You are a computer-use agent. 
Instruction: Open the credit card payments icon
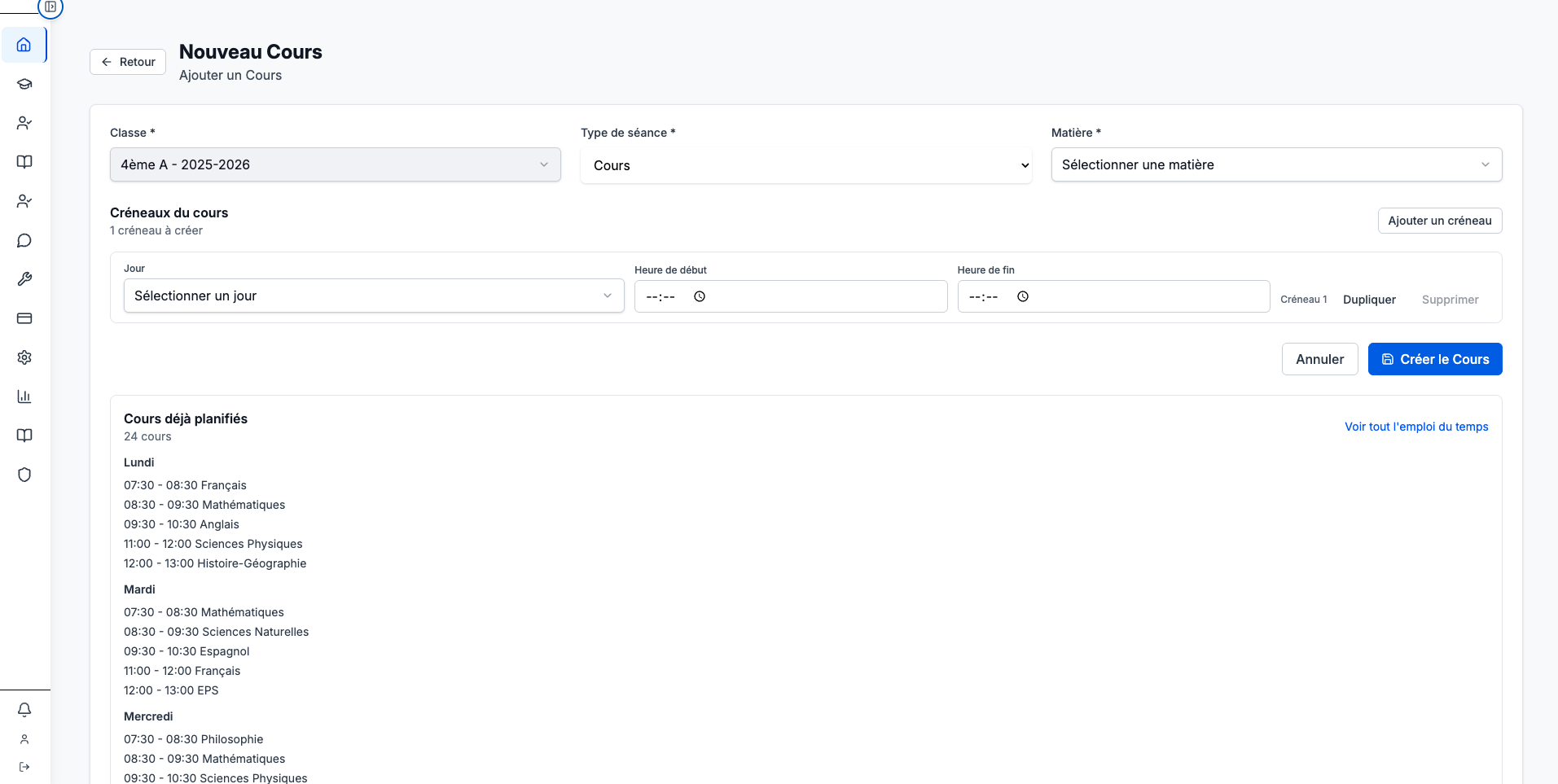coord(24,318)
